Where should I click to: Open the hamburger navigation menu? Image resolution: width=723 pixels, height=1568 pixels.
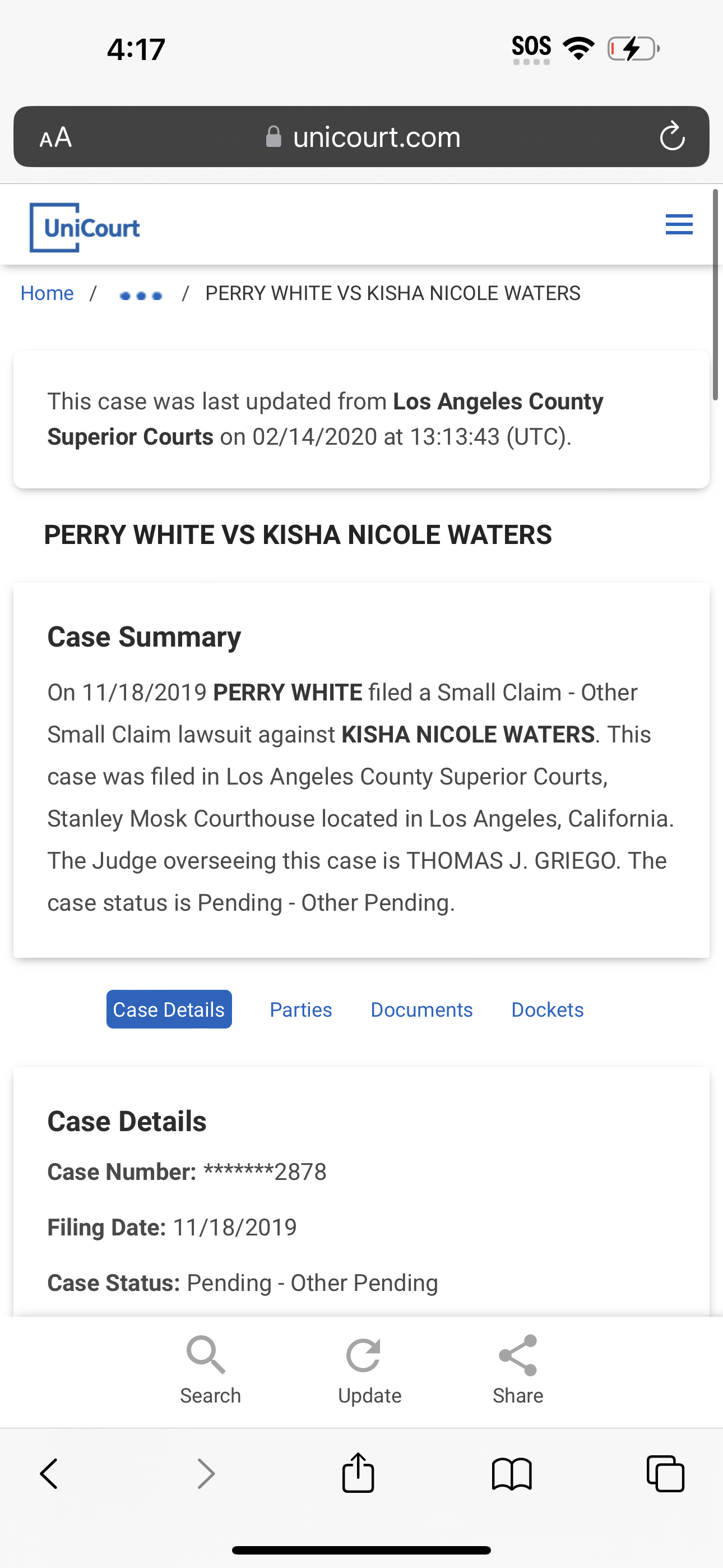[679, 225]
